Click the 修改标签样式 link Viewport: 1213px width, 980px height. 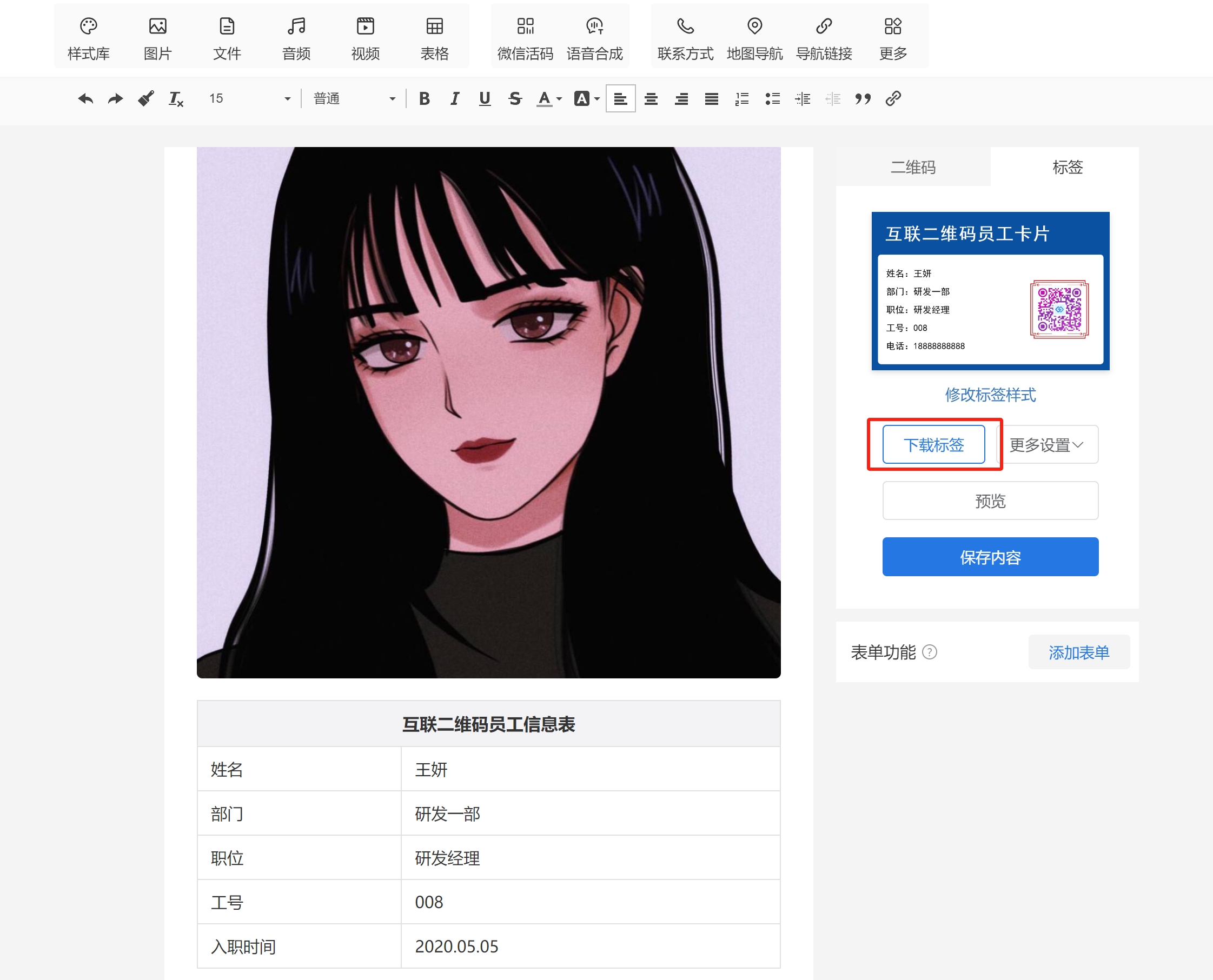pyautogui.click(x=990, y=394)
